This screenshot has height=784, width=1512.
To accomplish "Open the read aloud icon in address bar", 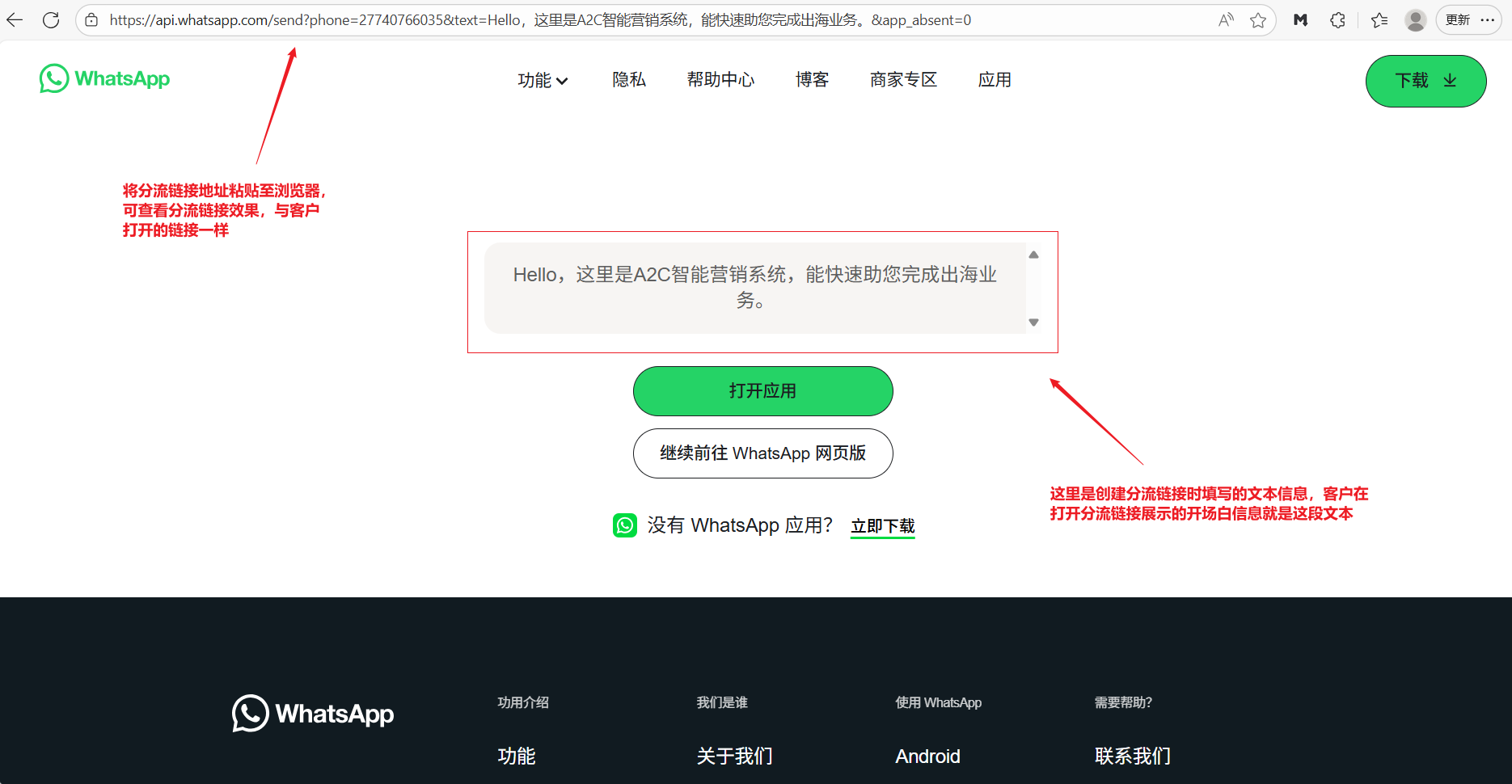I will [x=1226, y=20].
